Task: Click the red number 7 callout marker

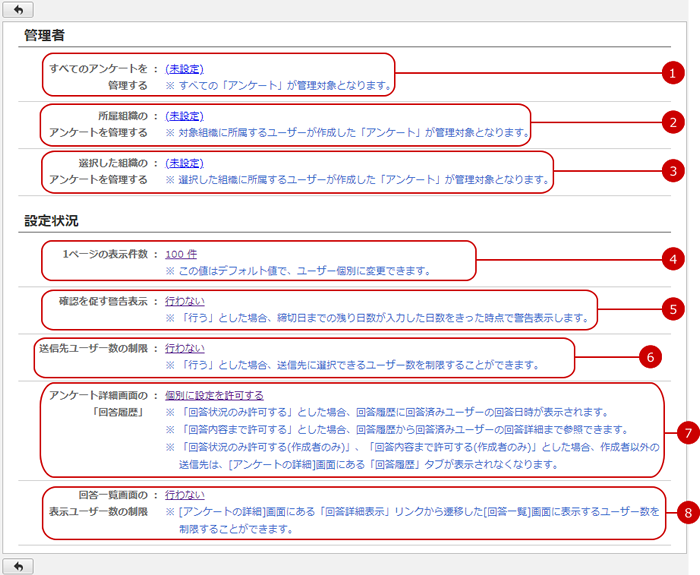Action: pos(686,432)
